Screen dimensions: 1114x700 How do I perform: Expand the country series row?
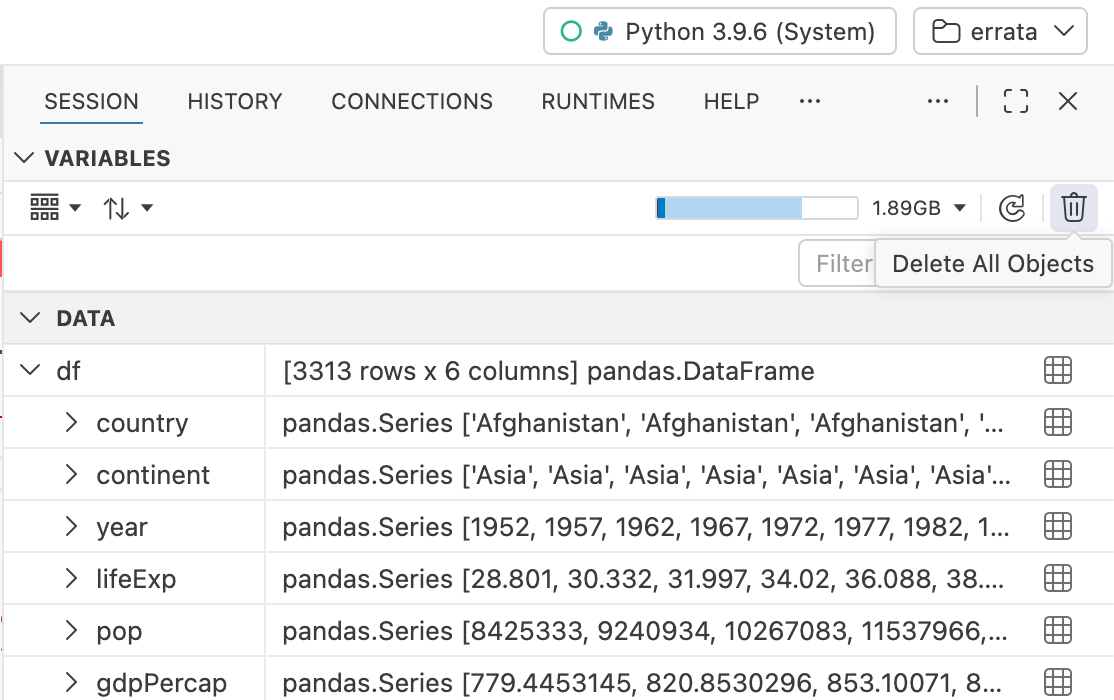click(70, 422)
